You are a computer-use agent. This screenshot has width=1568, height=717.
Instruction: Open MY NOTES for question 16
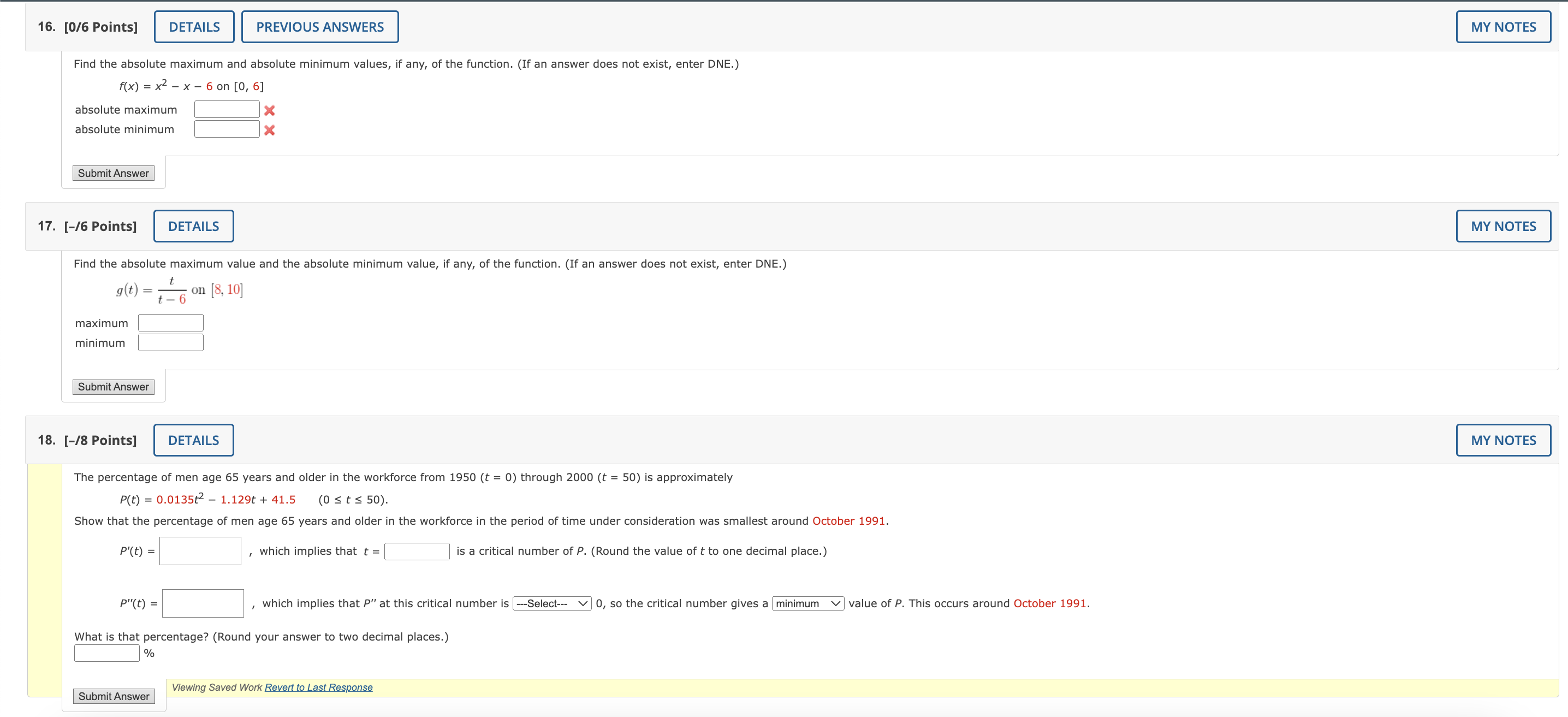point(1503,27)
